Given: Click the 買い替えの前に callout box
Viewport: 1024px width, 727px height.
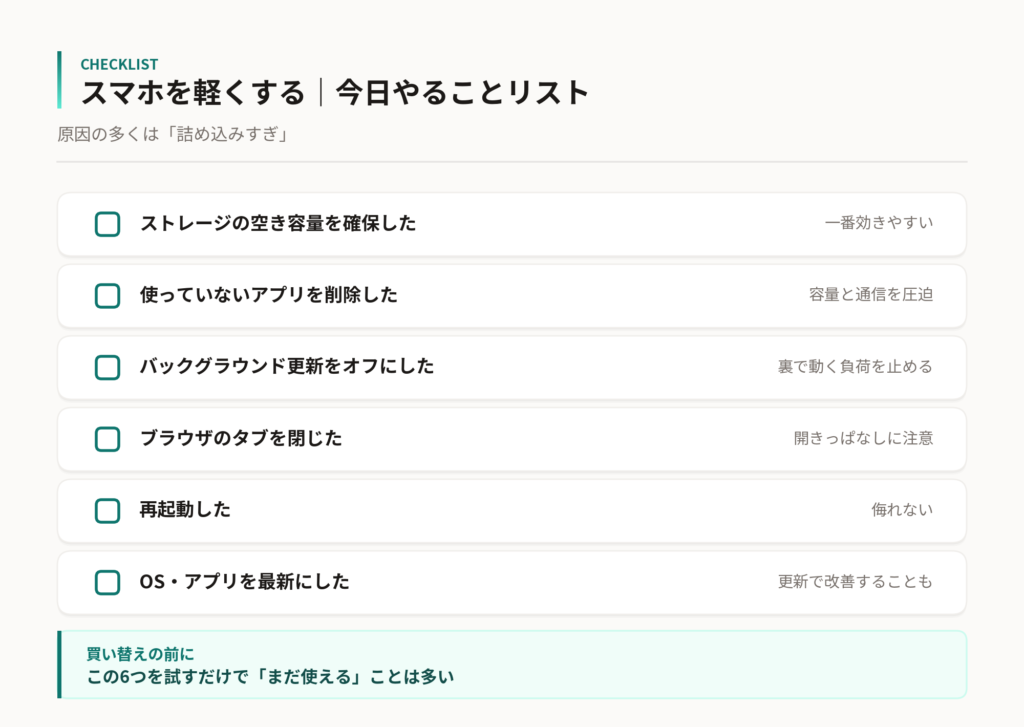Looking at the screenshot, I should pos(512,664).
